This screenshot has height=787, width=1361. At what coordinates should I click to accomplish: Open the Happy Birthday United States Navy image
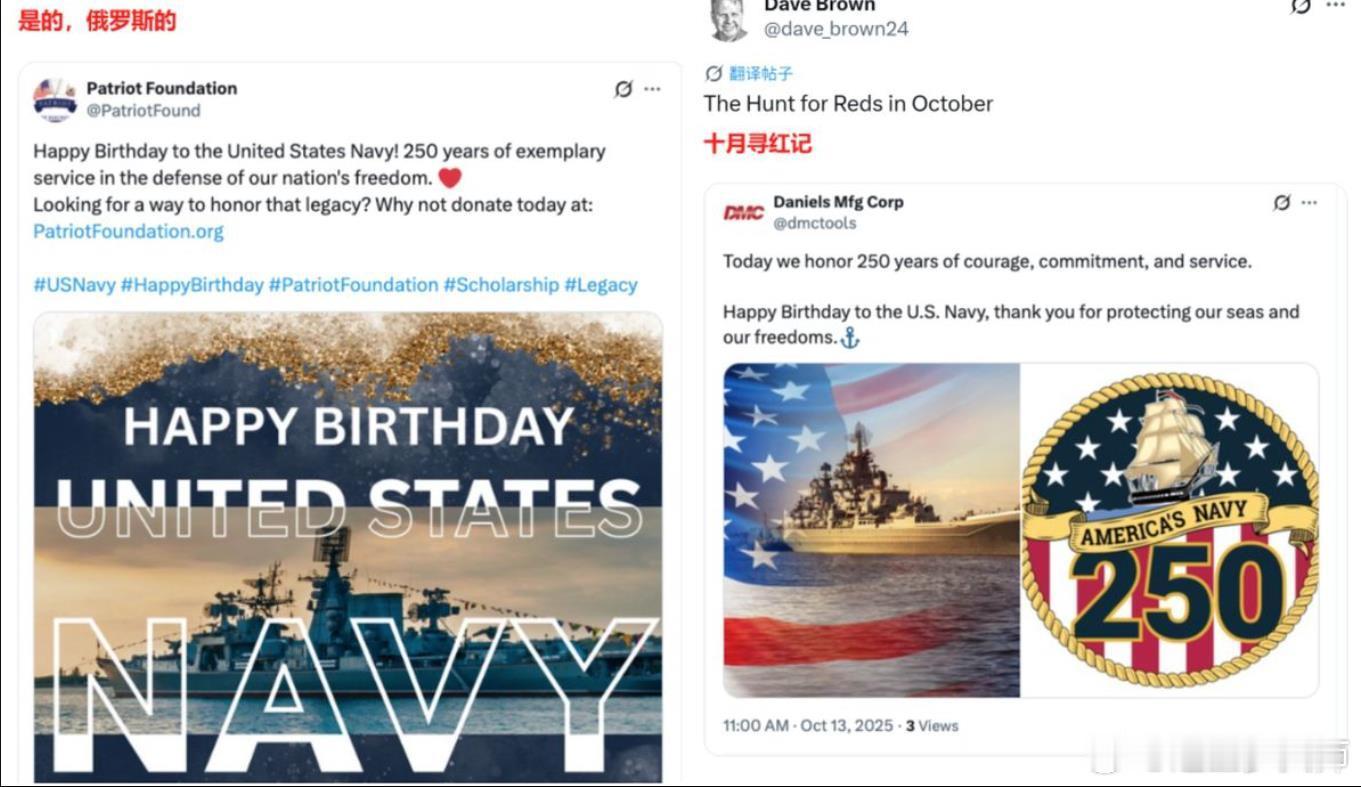pyautogui.click(x=348, y=547)
